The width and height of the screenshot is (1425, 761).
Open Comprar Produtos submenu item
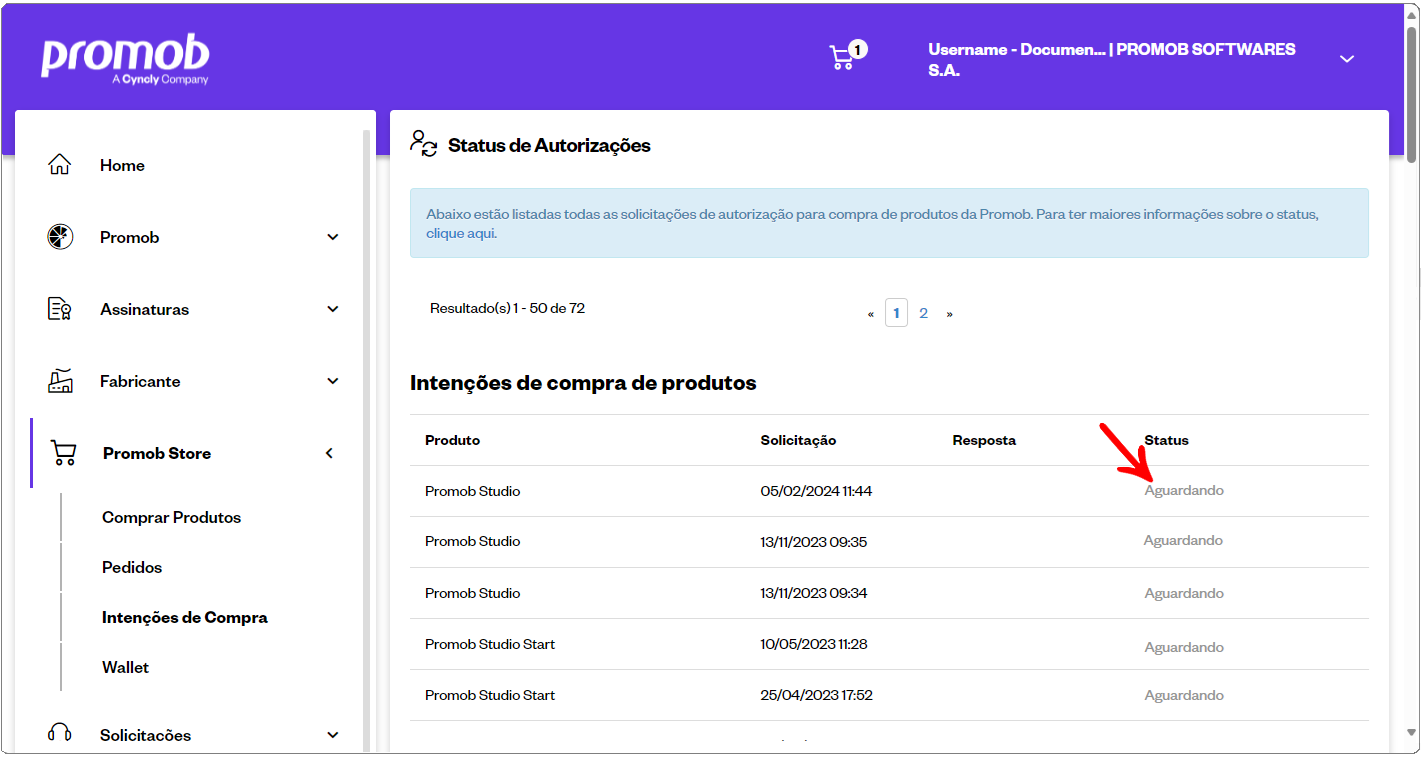[x=171, y=517]
